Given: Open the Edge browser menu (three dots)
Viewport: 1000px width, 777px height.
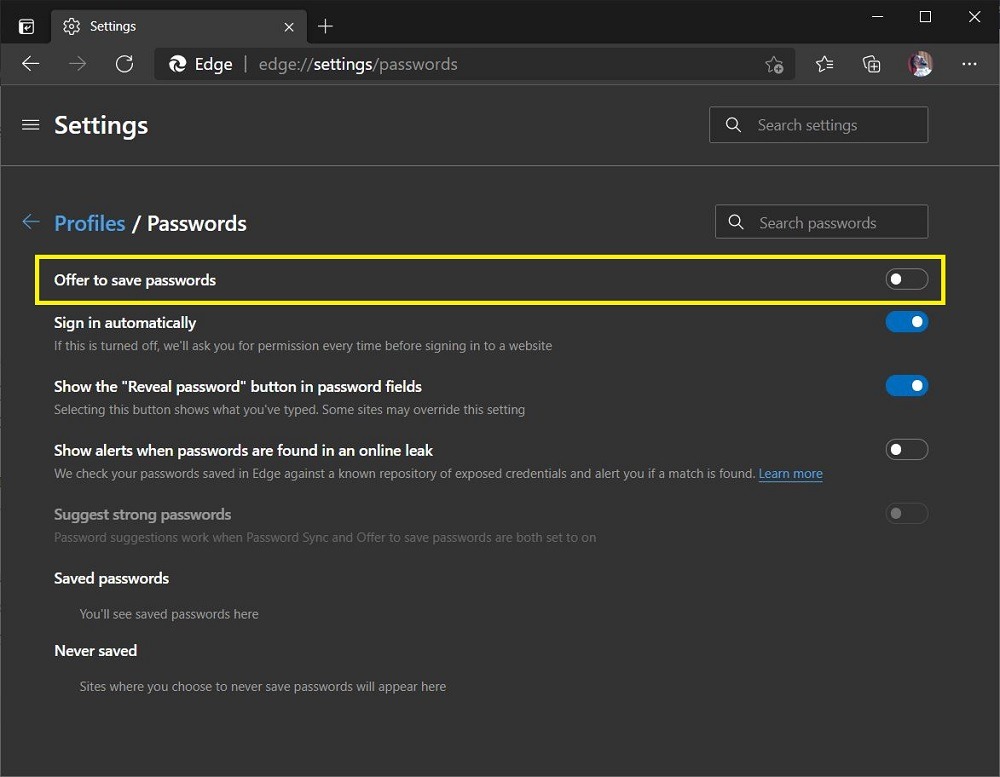Looking at the screenshot, I should point(969,63).
